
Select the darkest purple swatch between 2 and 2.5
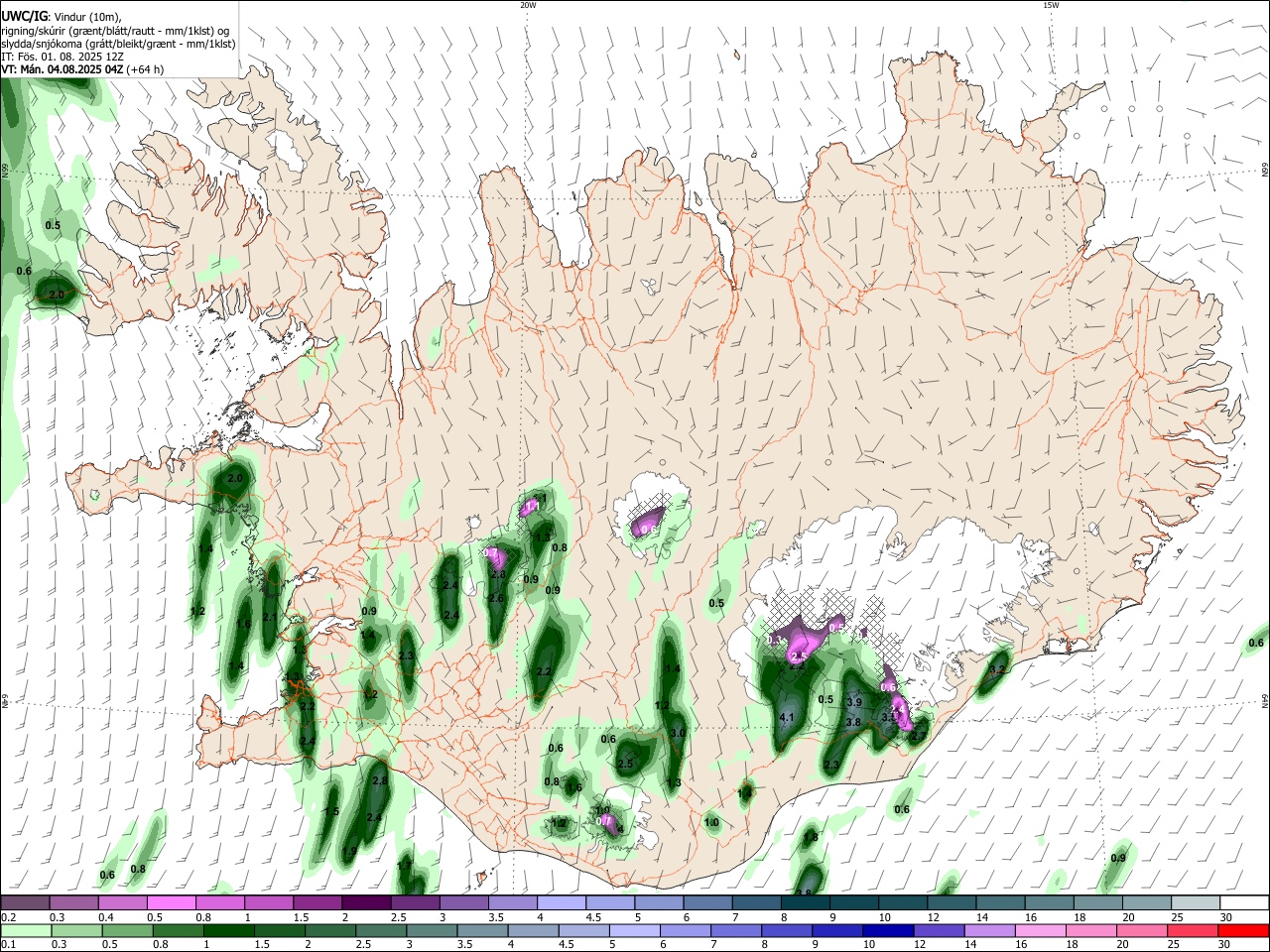(366, 903)
